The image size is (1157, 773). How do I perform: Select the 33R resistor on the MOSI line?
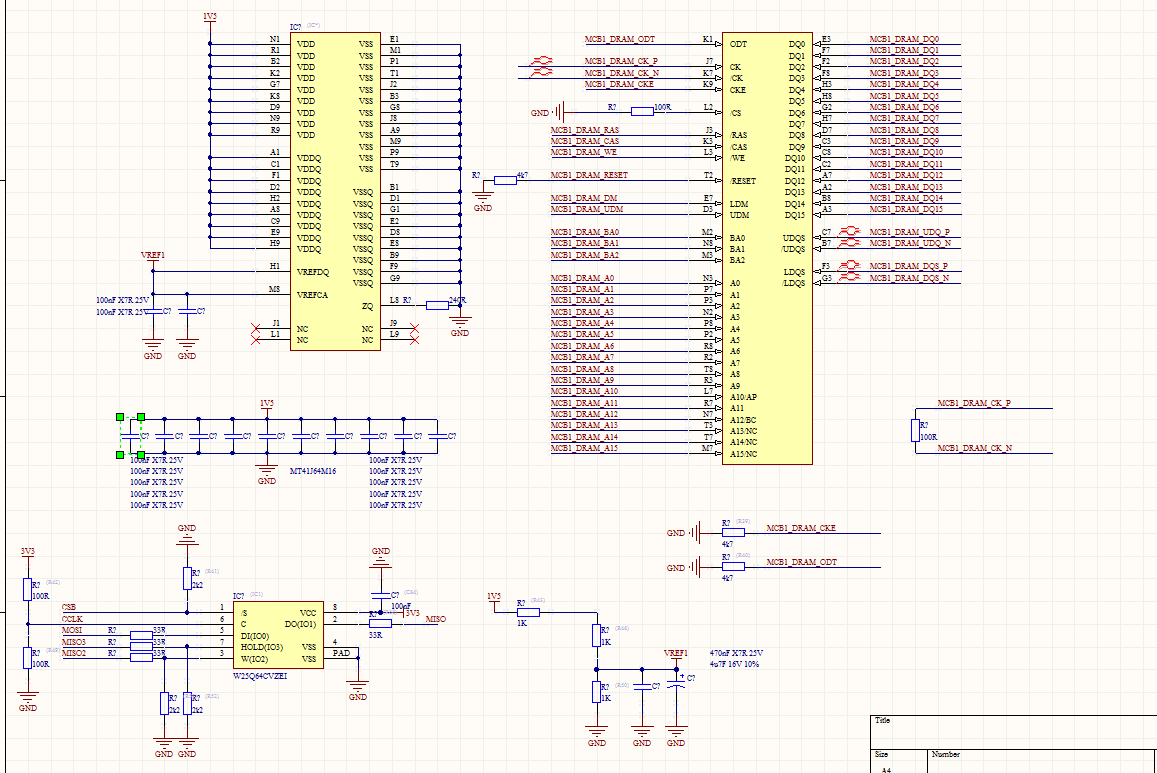click(x=142, y=635)
